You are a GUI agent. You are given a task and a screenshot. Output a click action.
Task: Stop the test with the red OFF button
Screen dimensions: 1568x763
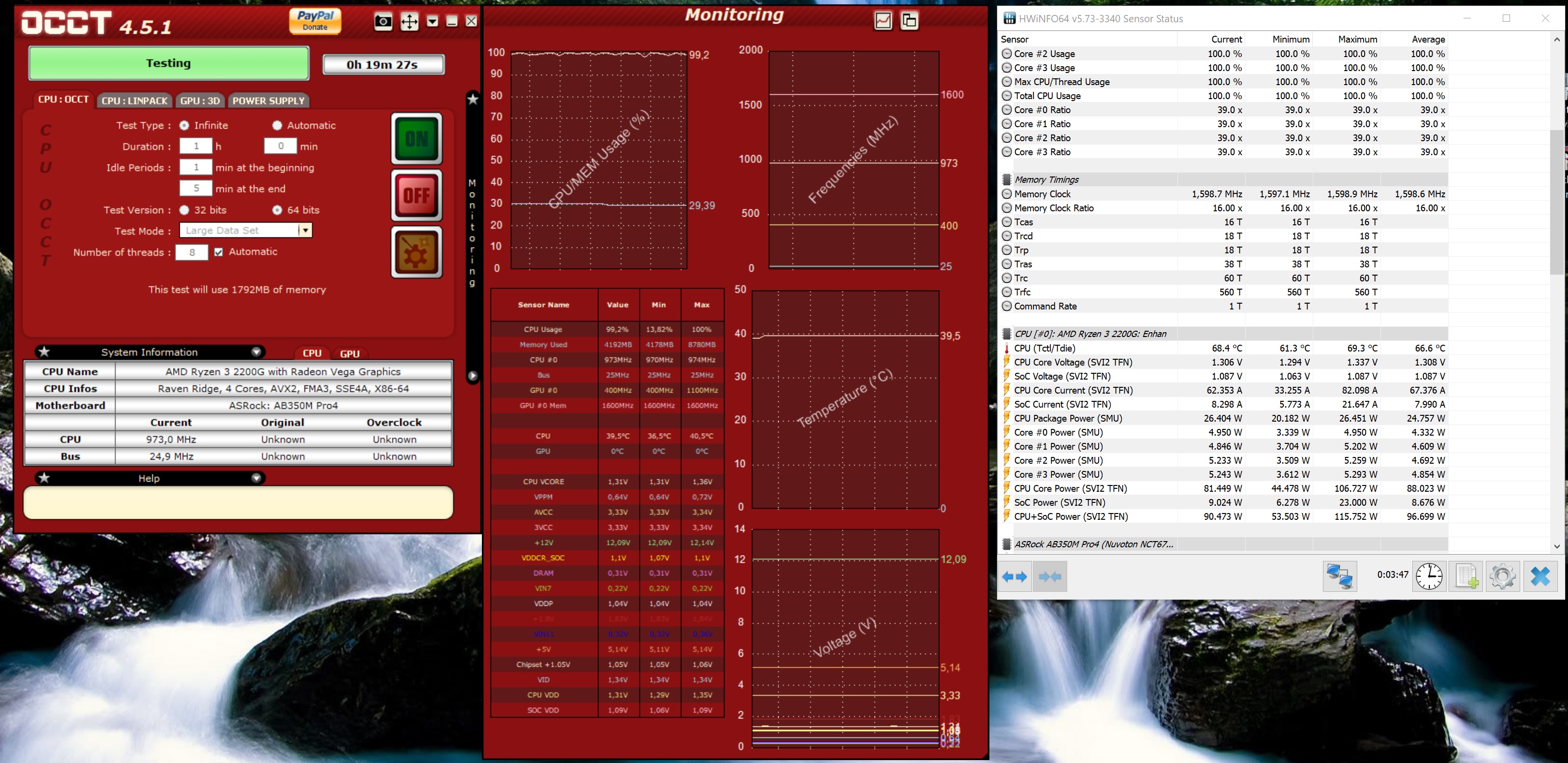[x=416, y=195]
